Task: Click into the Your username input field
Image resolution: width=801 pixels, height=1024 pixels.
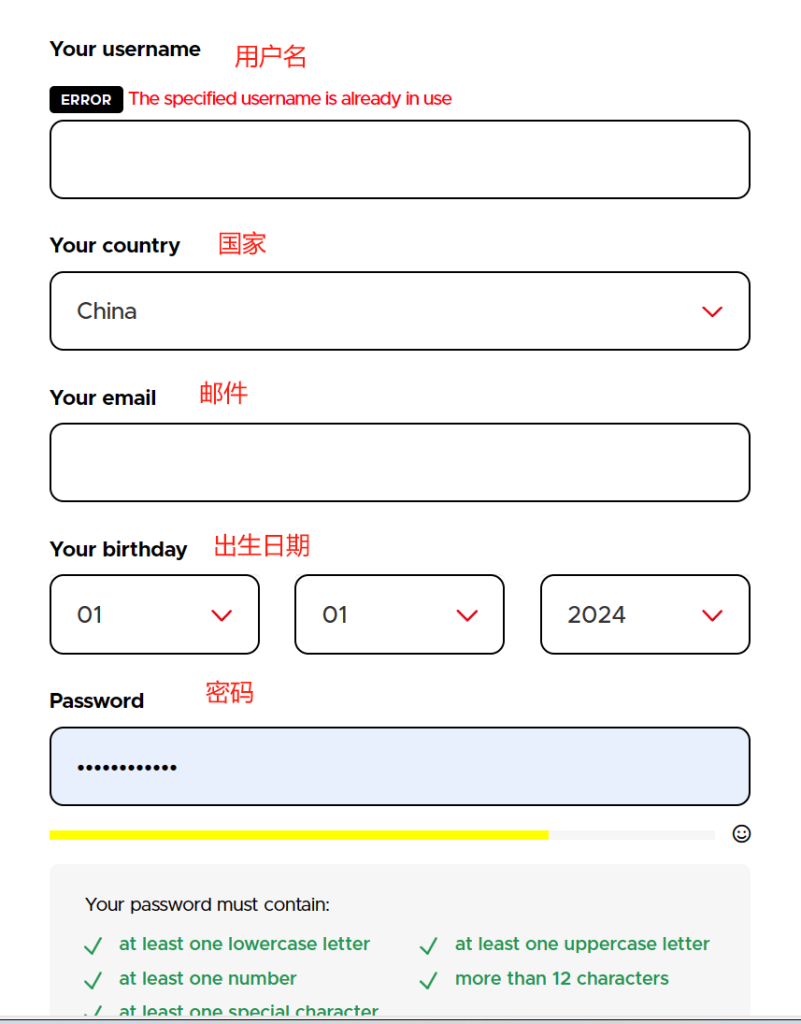Action: tap(400, 159)
